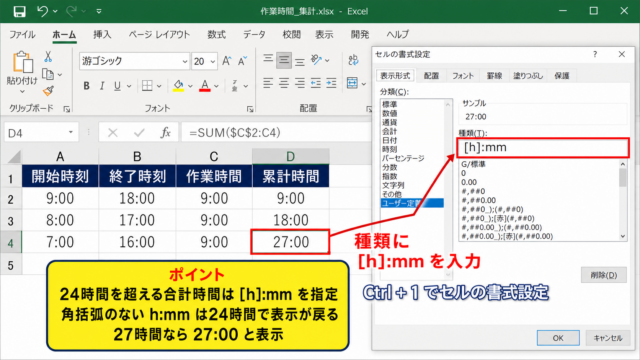The image size is (640, 360).
Task: Click the formula bar Enter checkmark icon
Action: tap(139, 133)
